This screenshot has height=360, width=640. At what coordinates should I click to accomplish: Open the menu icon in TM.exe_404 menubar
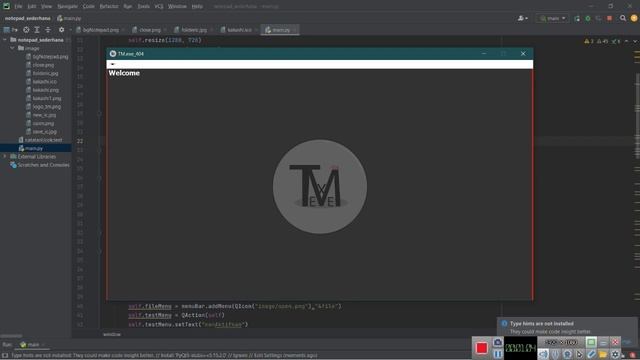pos(113,64)
